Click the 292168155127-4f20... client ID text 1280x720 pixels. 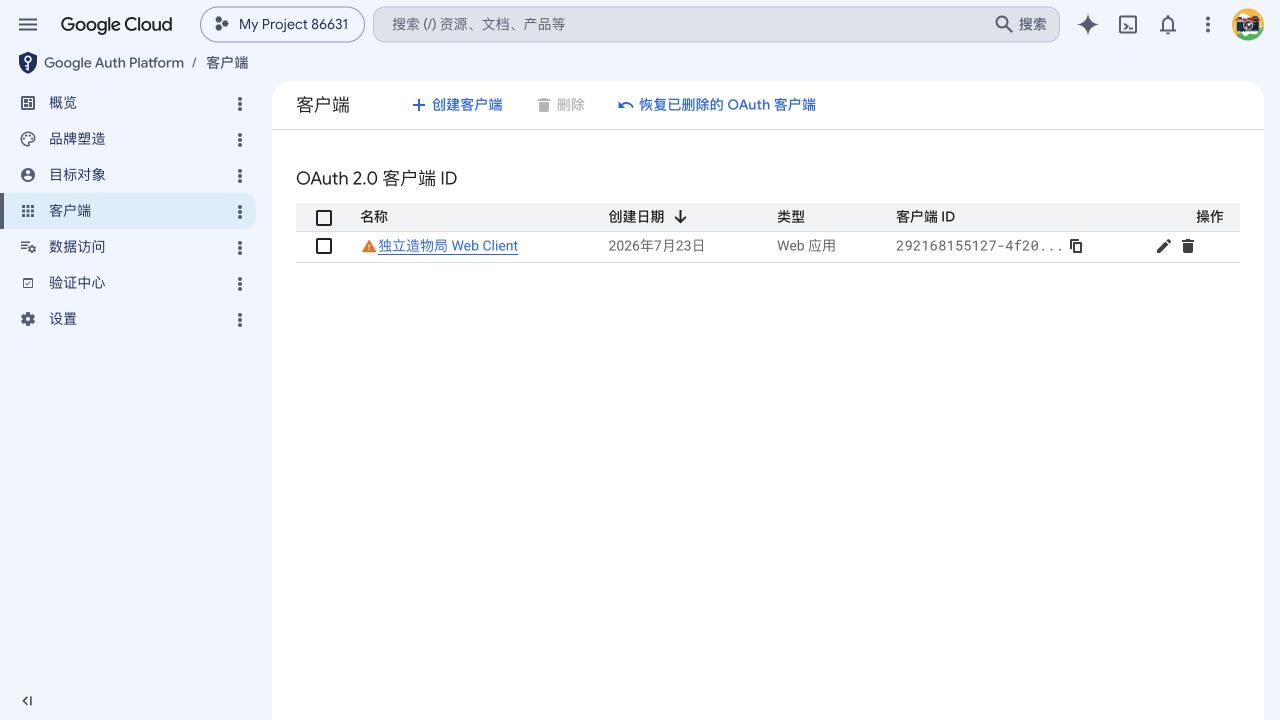point(979,246)
